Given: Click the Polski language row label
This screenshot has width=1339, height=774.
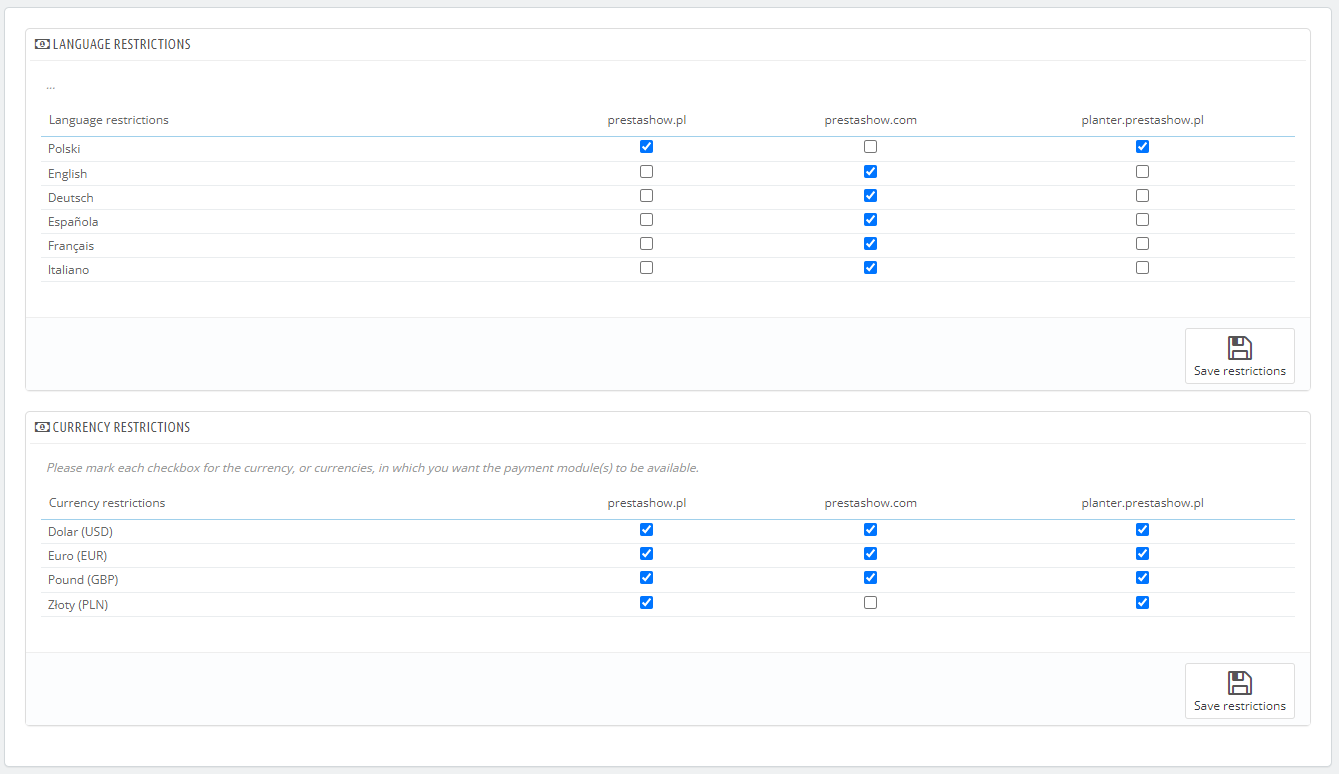Looking at the screenshot, I should tap(64, 149).
